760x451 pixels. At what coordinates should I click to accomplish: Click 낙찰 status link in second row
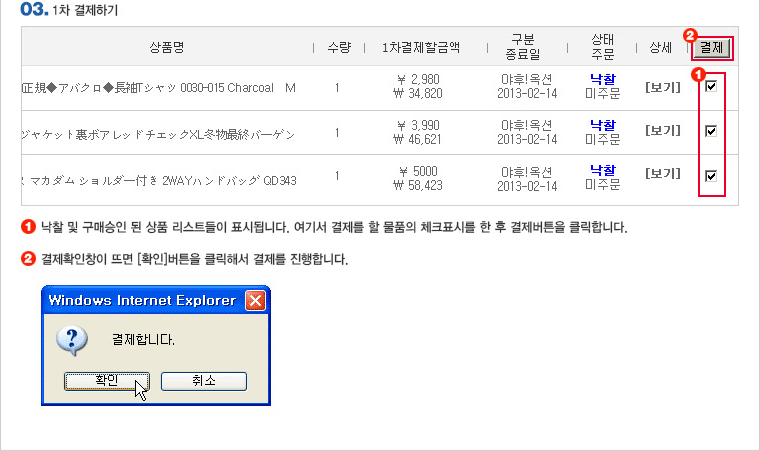click(x=602, y=124)
